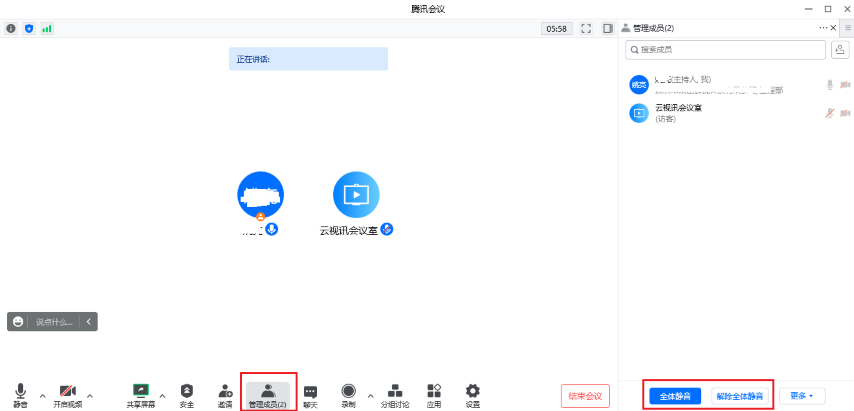Expand share options arrow next to 共享屏幕
Viewport: 854px width, 411px height.
[x=162, y=395]
